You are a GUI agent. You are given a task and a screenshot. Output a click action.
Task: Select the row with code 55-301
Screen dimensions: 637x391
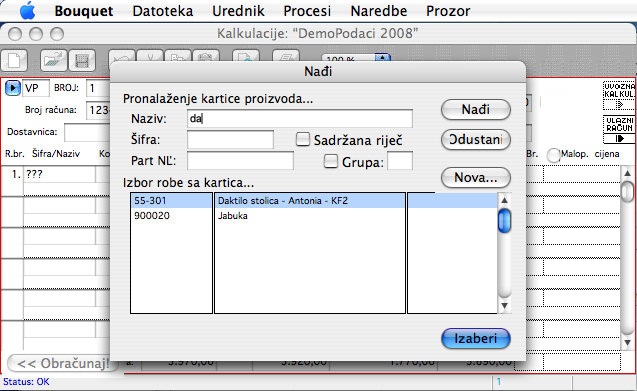click(150, 201)
